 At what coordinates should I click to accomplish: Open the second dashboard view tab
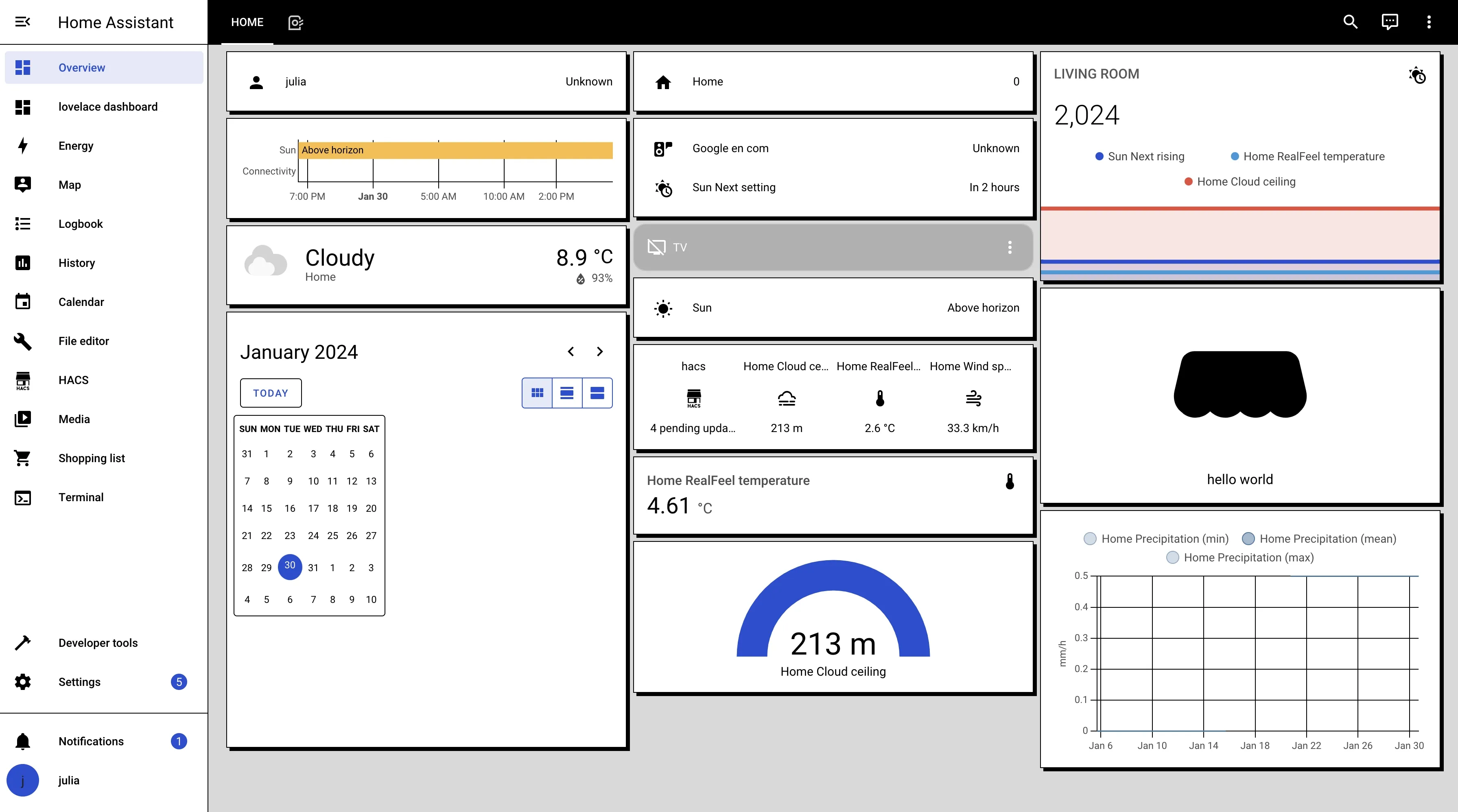click(295, 22)
